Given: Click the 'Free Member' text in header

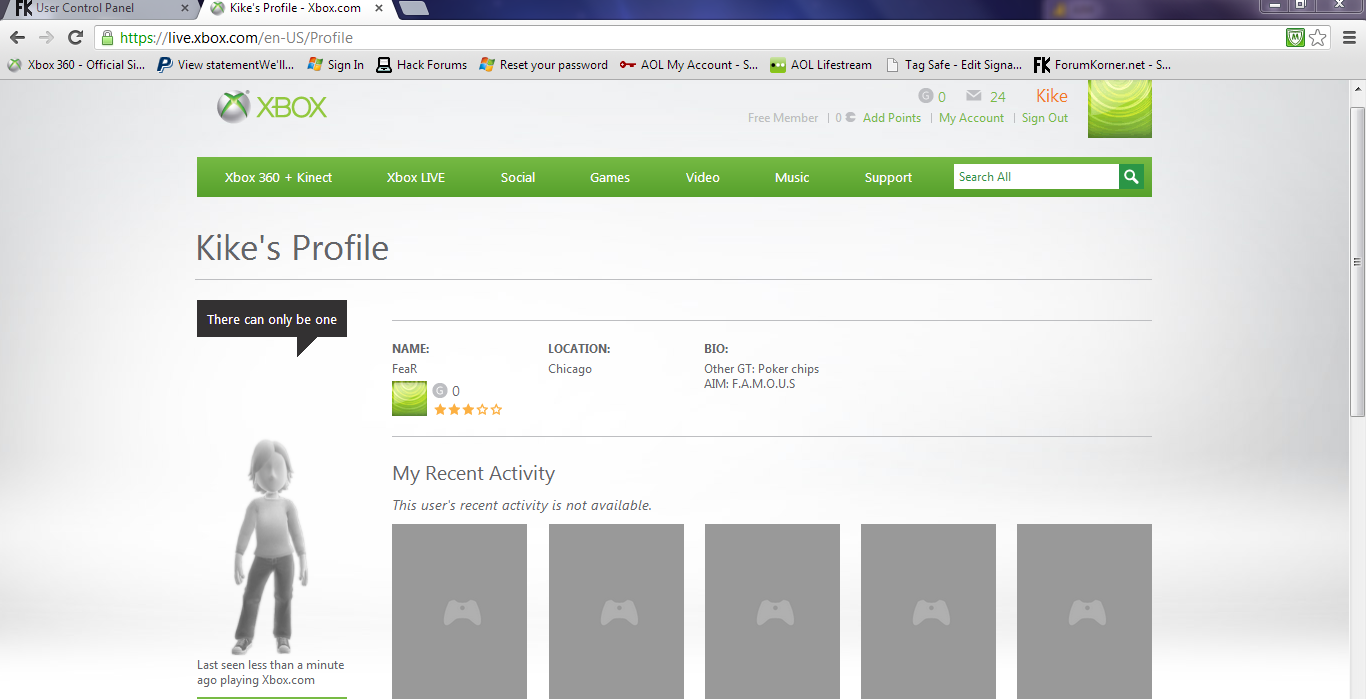Looking at the screenshot, I should 783,118.
